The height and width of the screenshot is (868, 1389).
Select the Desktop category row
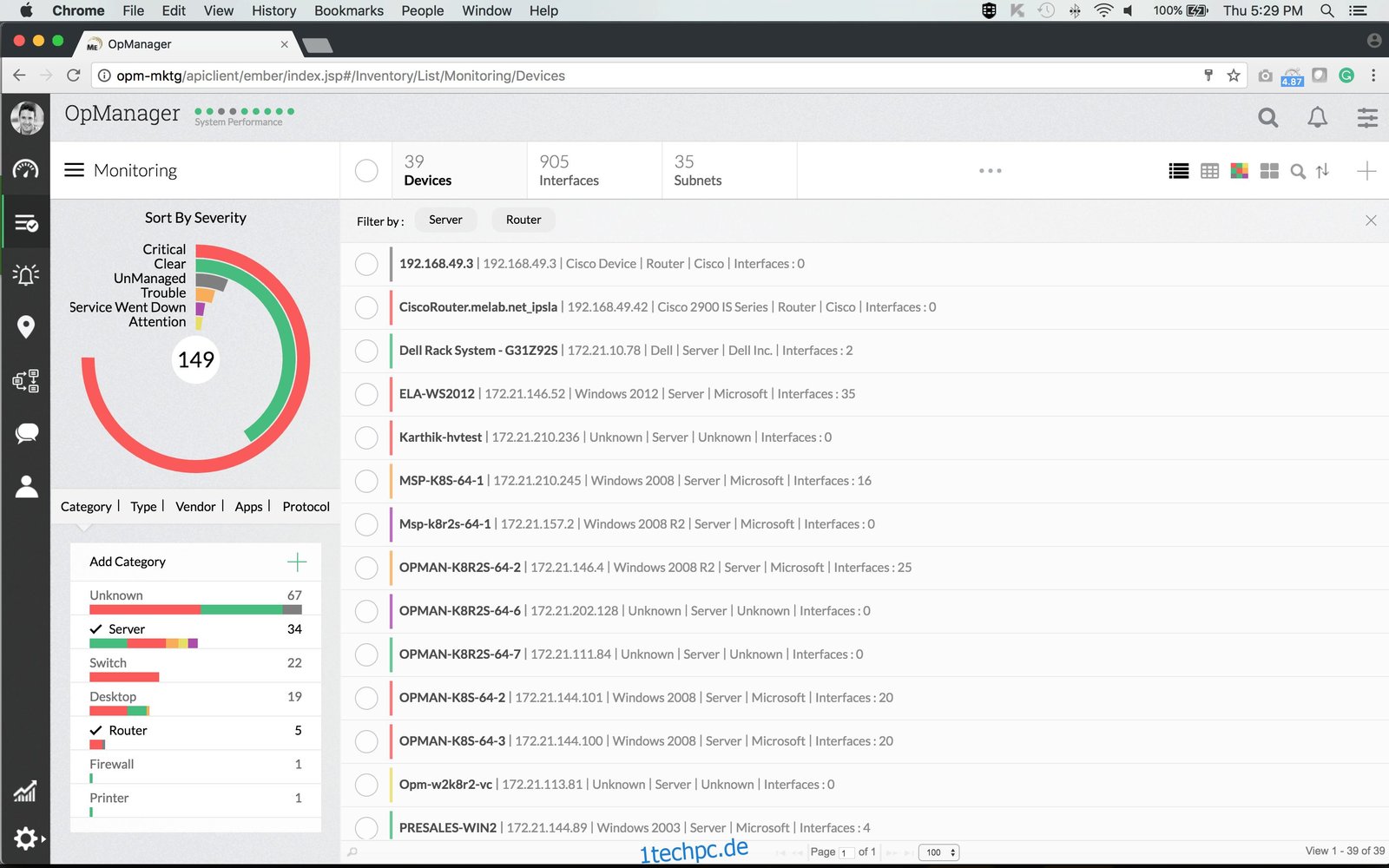[195, 700]
